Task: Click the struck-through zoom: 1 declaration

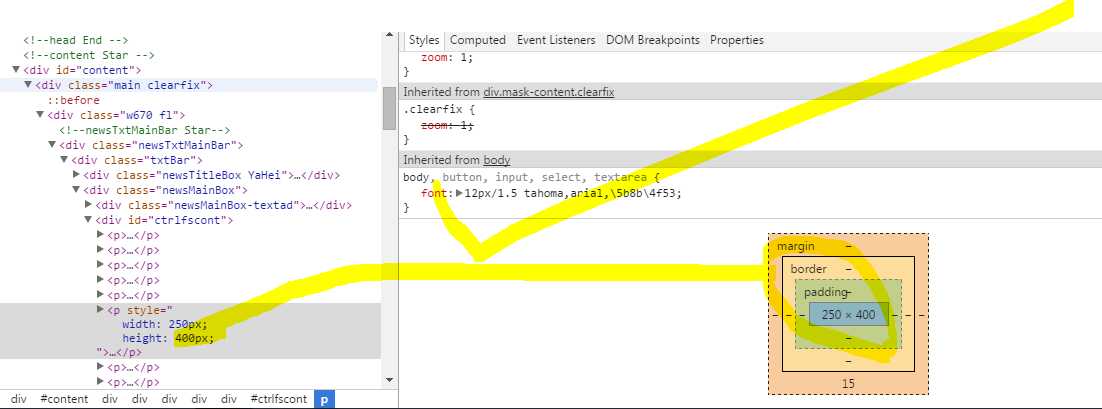Action: (x=447, y=125)
